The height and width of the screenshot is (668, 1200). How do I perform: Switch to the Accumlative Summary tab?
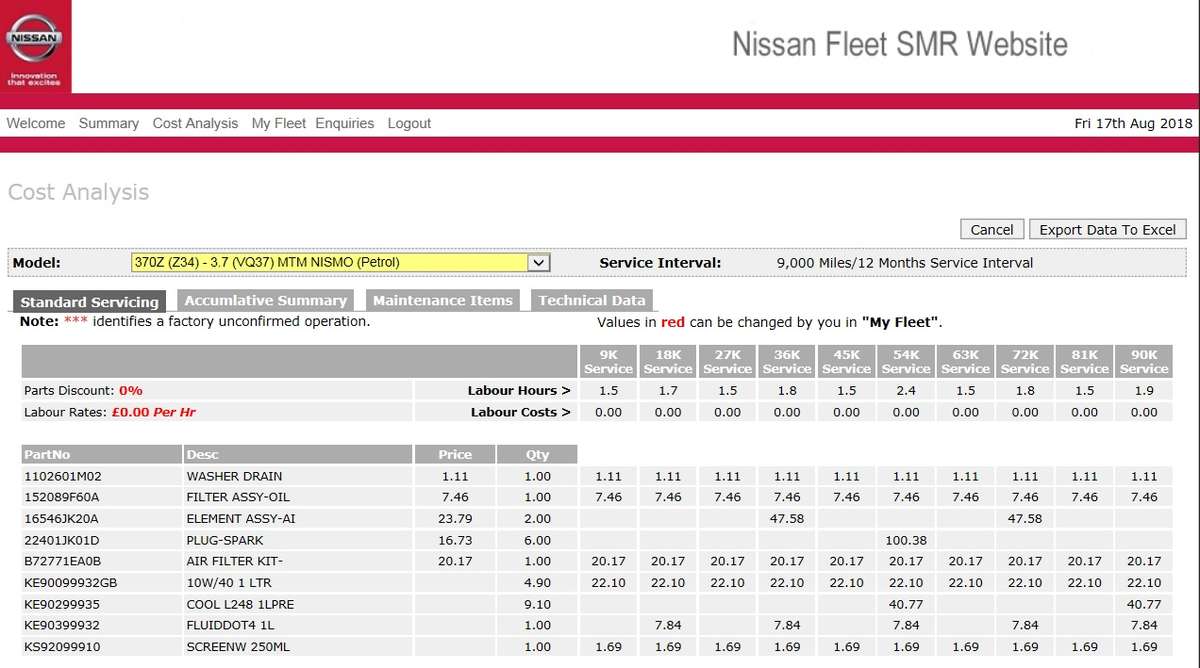coord(265,300)
